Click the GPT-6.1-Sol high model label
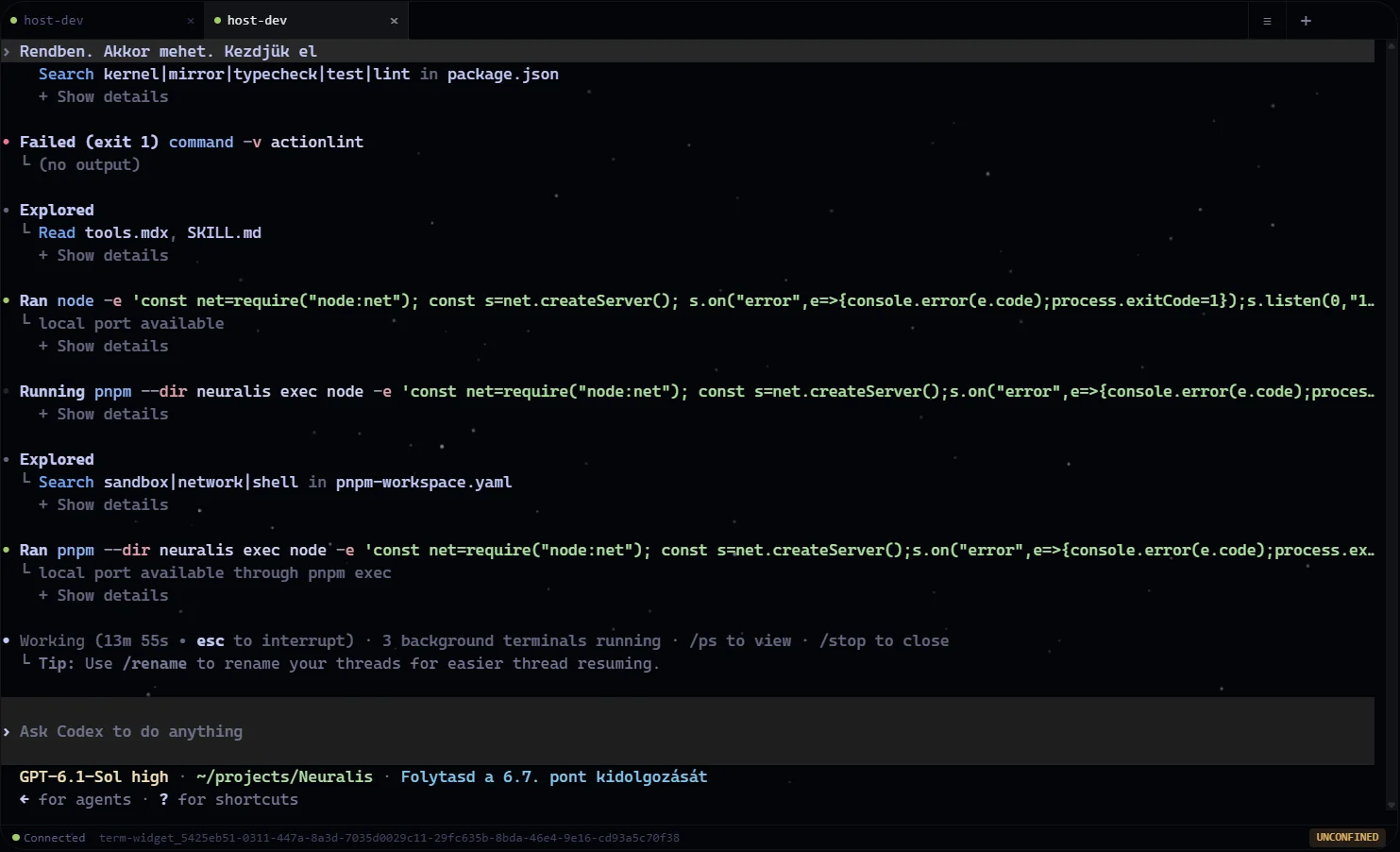 pos(93,776)
